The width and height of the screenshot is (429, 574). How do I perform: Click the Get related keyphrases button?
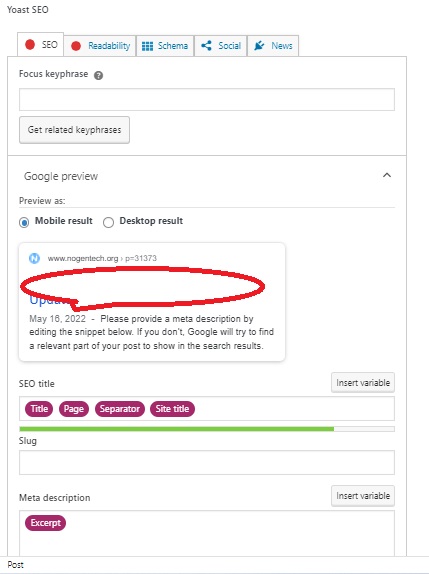(x=74, y=130)
